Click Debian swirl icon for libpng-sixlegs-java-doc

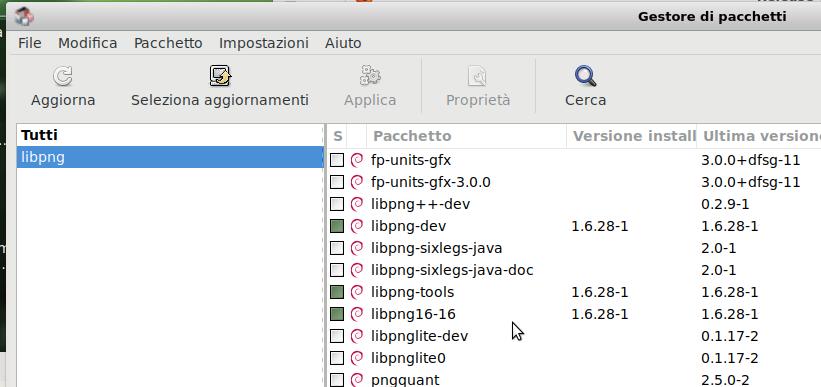click(x=357, y=270)
